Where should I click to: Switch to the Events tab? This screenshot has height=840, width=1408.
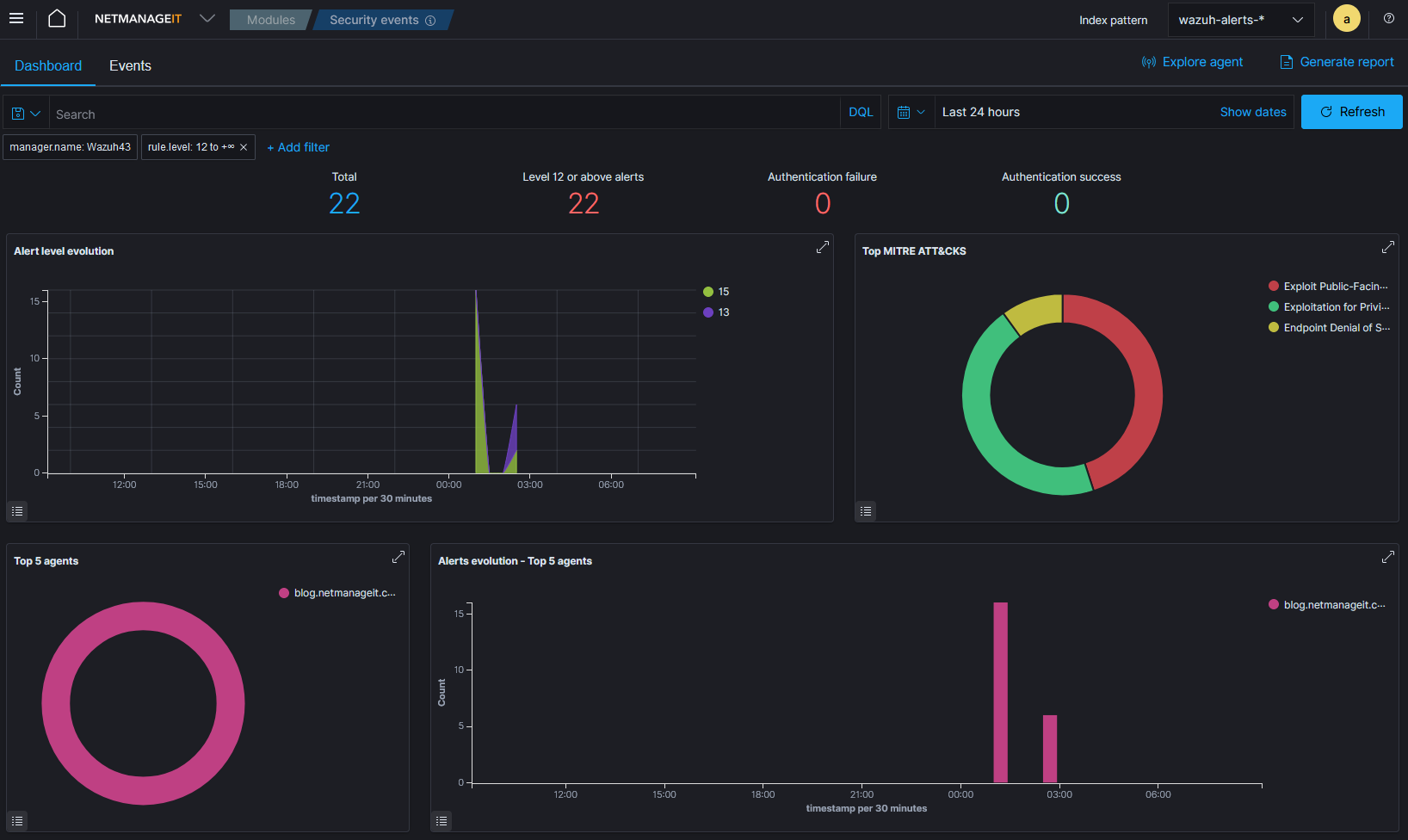pos(130,66)
